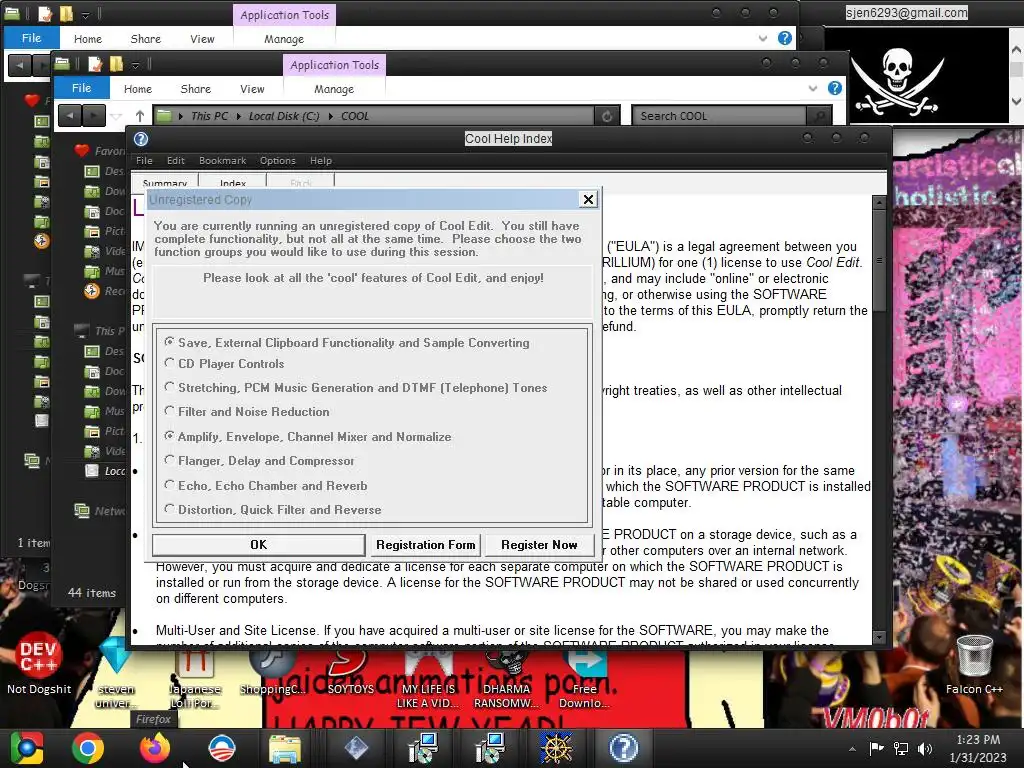Select Amplify, Envelope, Channel Mixer and Normalize

click(x=170, y=436)
